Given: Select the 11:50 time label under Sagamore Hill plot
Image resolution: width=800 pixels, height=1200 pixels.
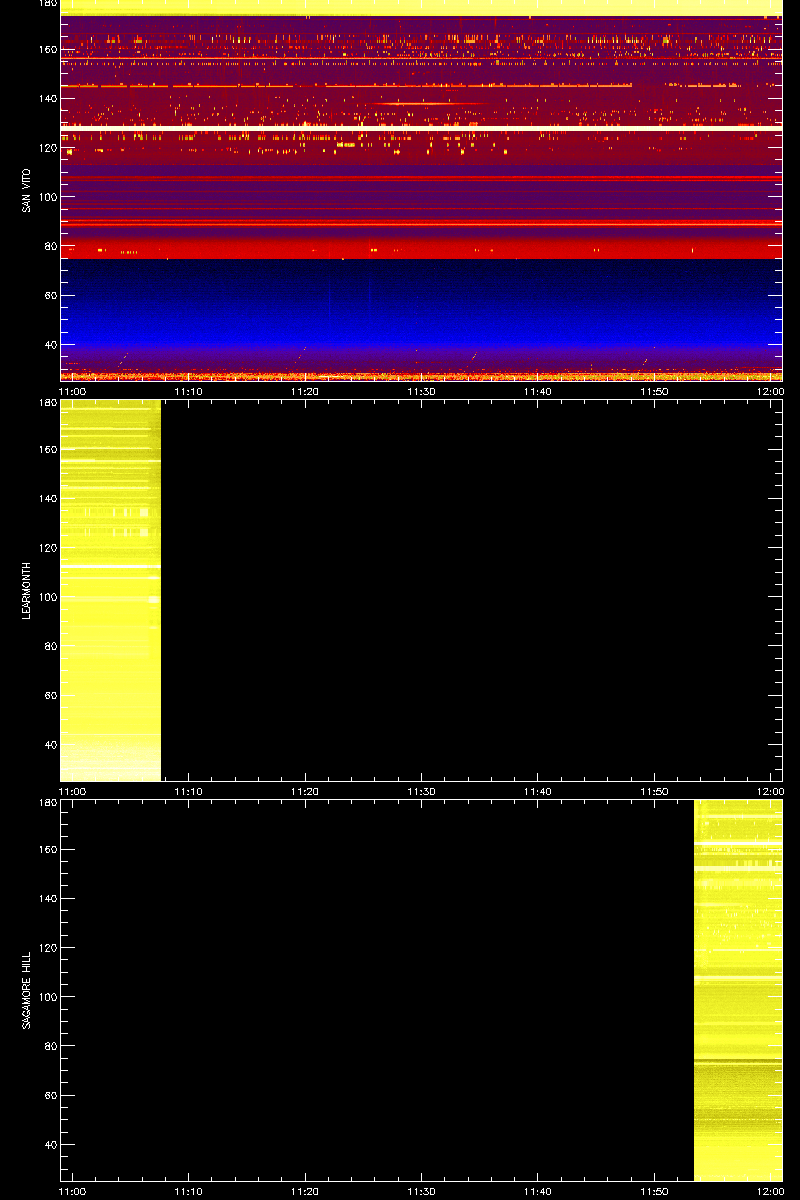Looking at the screenshot, I should pyautogui.click(x=654, y=1191).
